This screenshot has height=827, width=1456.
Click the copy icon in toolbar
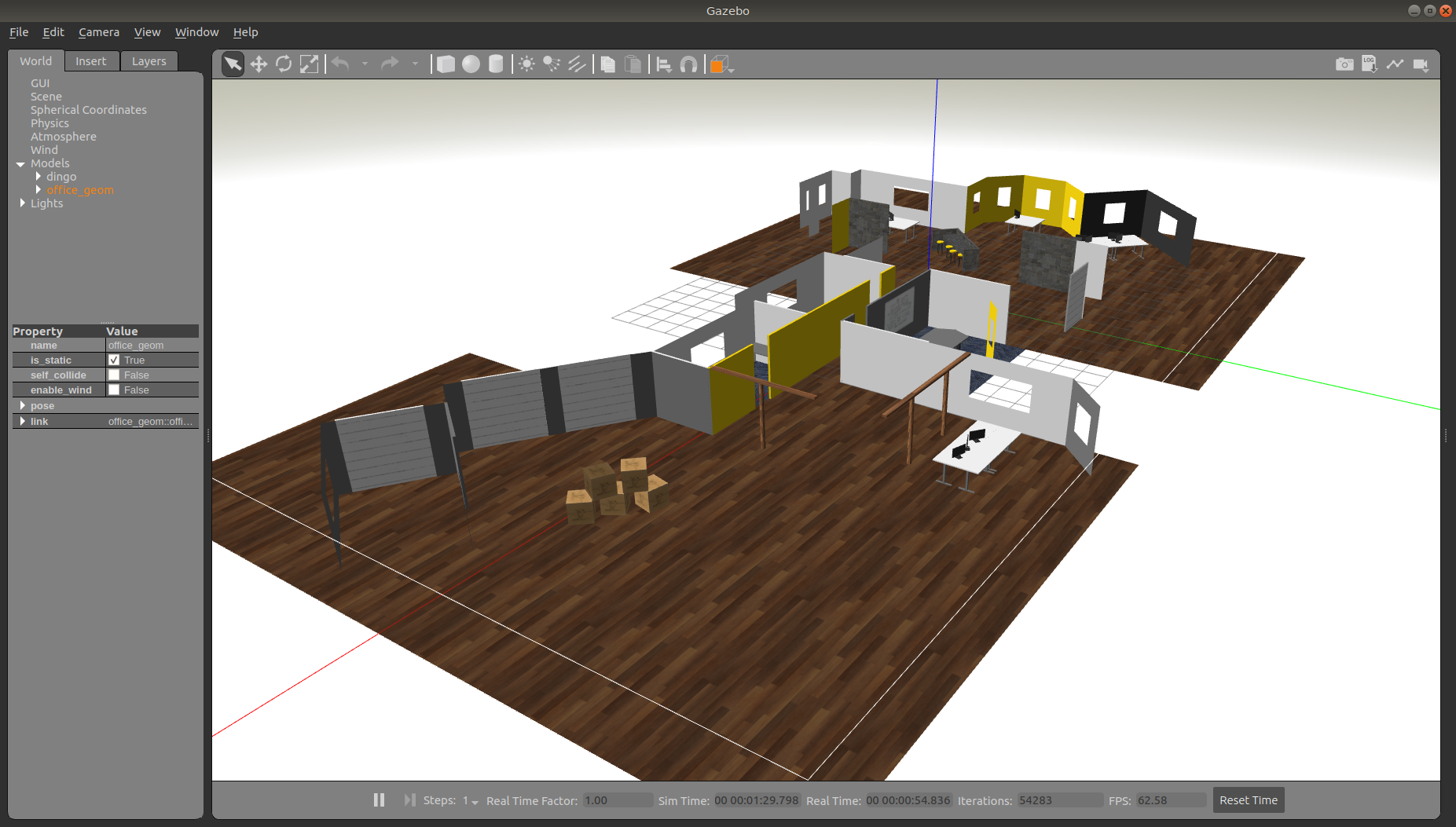click(607, 64)
